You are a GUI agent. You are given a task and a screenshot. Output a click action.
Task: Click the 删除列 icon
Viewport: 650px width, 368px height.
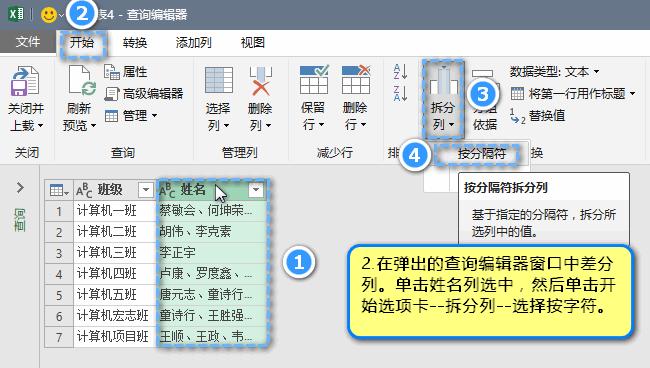[x=260, y=81]
